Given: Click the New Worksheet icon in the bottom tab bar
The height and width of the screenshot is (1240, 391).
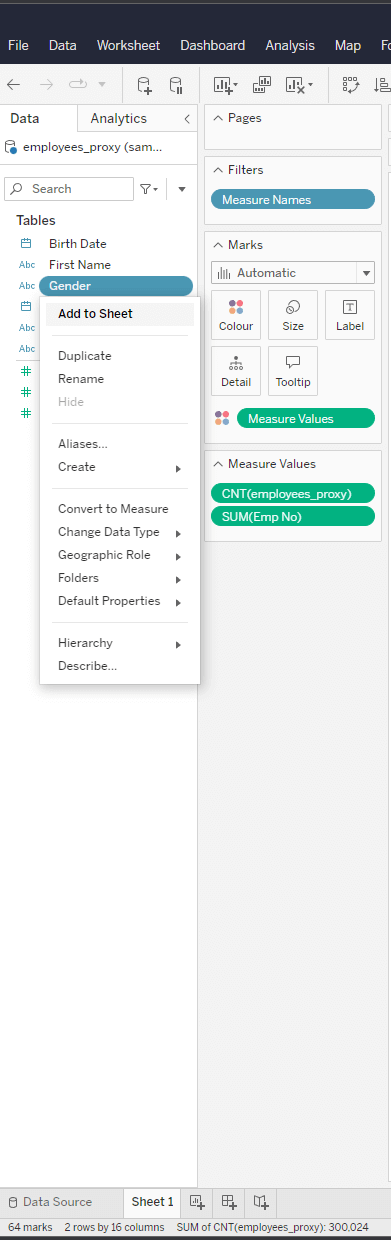Looking at the screenshot, I should click(x=197, y=1202).
